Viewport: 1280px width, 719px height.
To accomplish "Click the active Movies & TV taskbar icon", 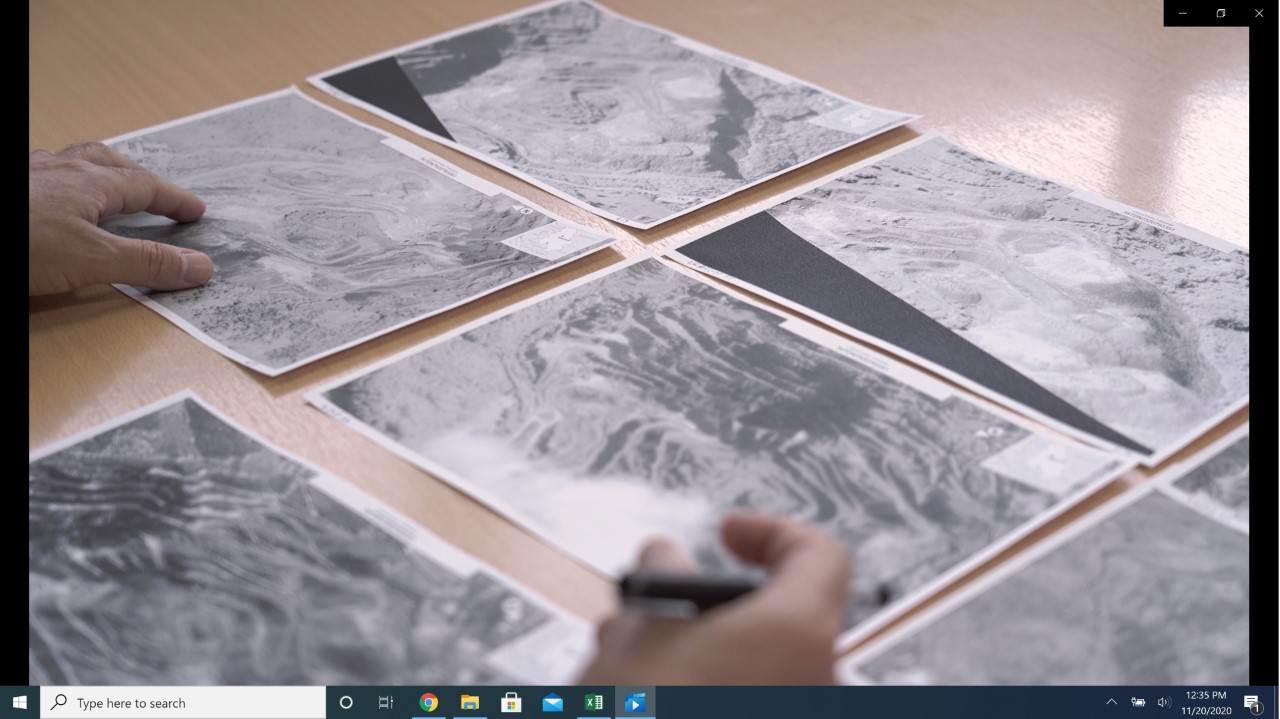I will [x=635, y=703].
